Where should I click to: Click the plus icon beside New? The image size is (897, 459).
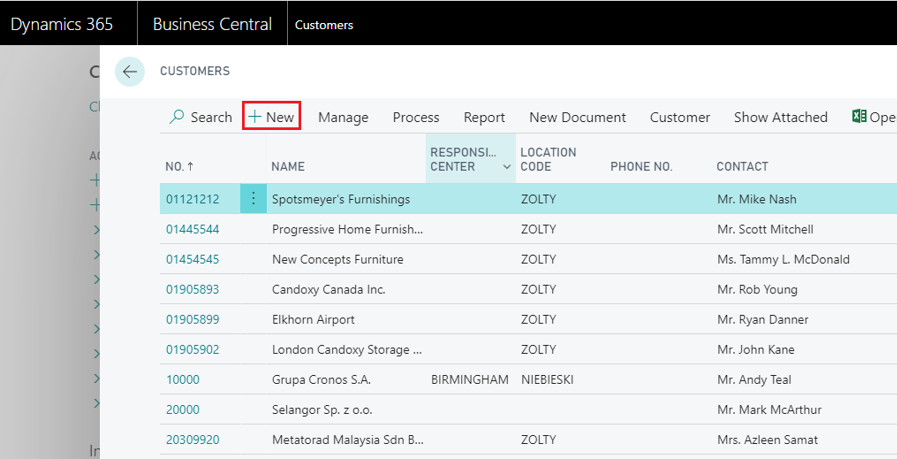tap(255, 117)
